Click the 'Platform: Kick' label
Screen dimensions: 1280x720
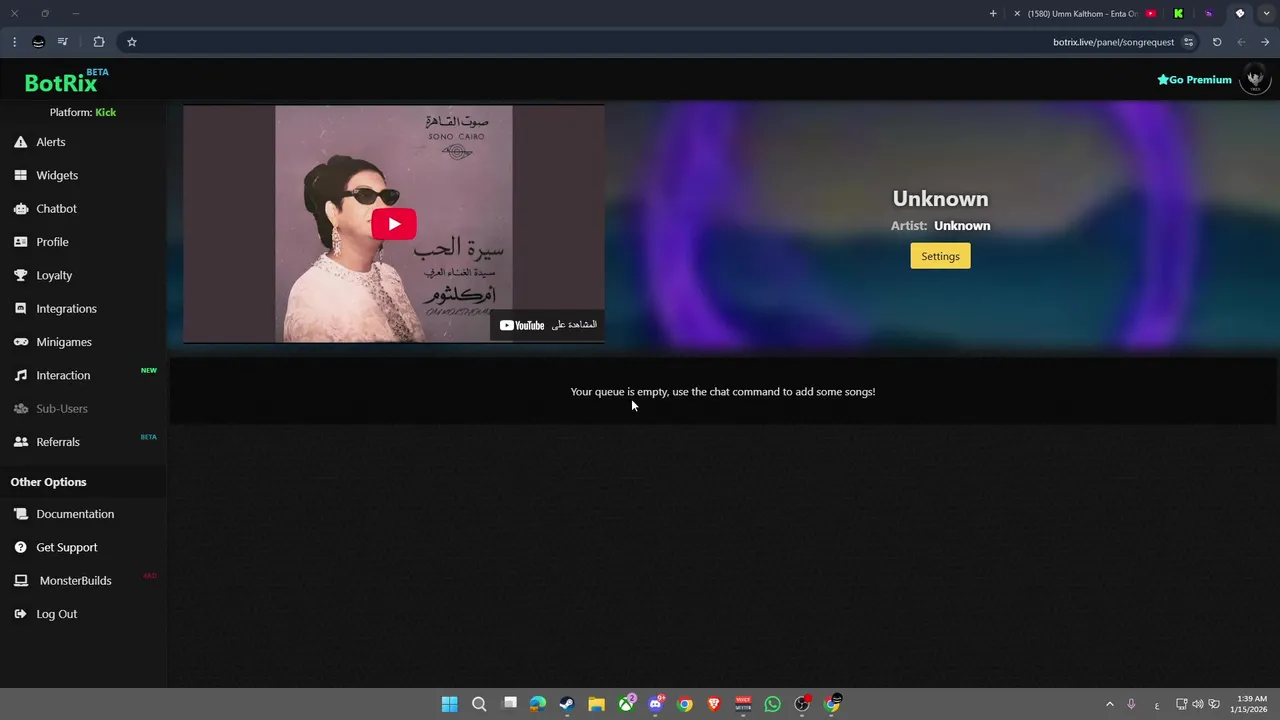(x=83, y=112)
